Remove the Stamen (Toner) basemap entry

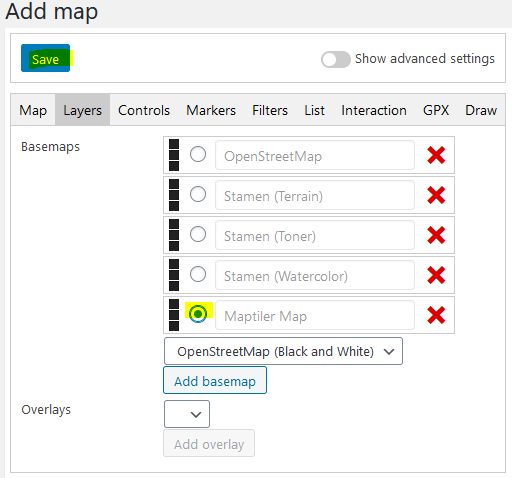pos(436,235)
